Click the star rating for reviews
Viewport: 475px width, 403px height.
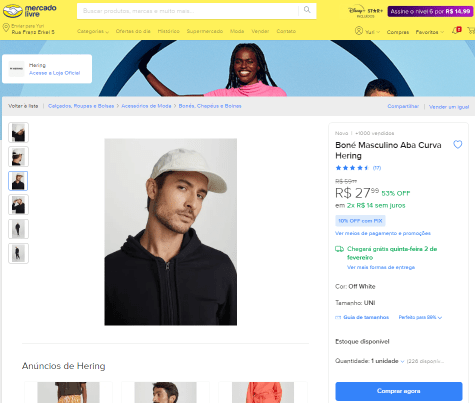coord(352,168)
